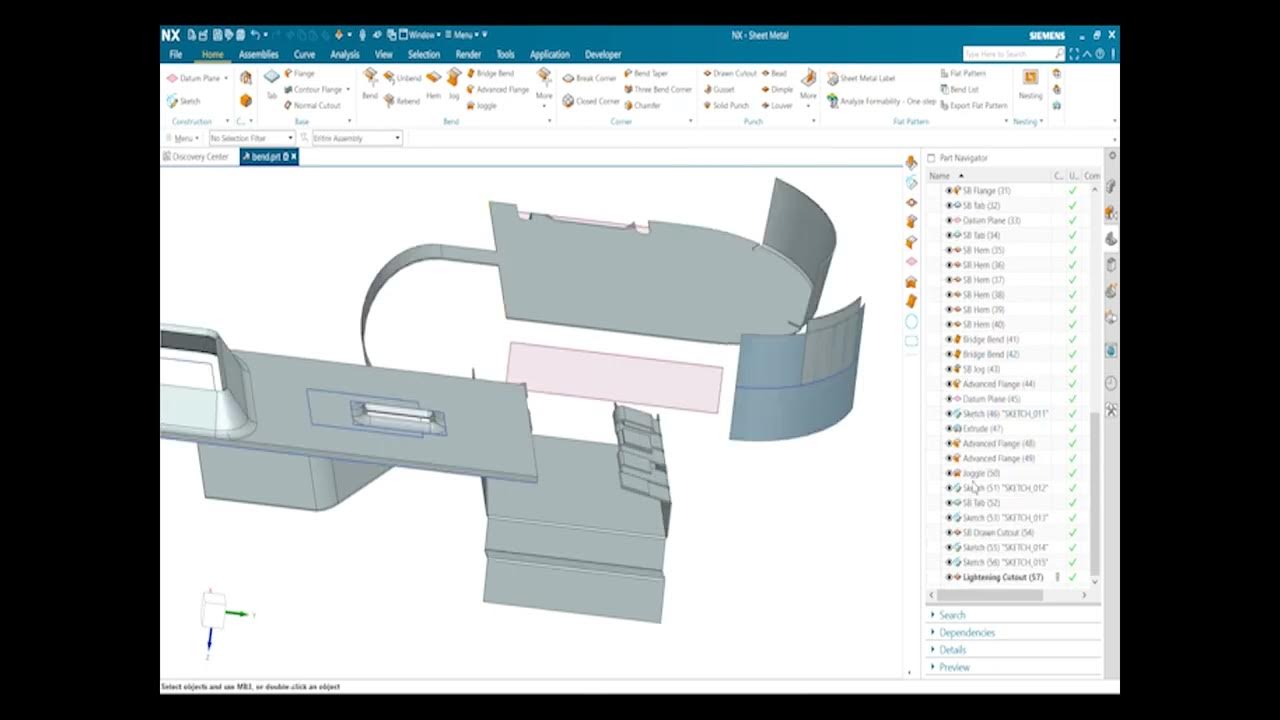Click the Part Navigator horizontal scrollbar
1280x720 pixels.
pos(988,595)
